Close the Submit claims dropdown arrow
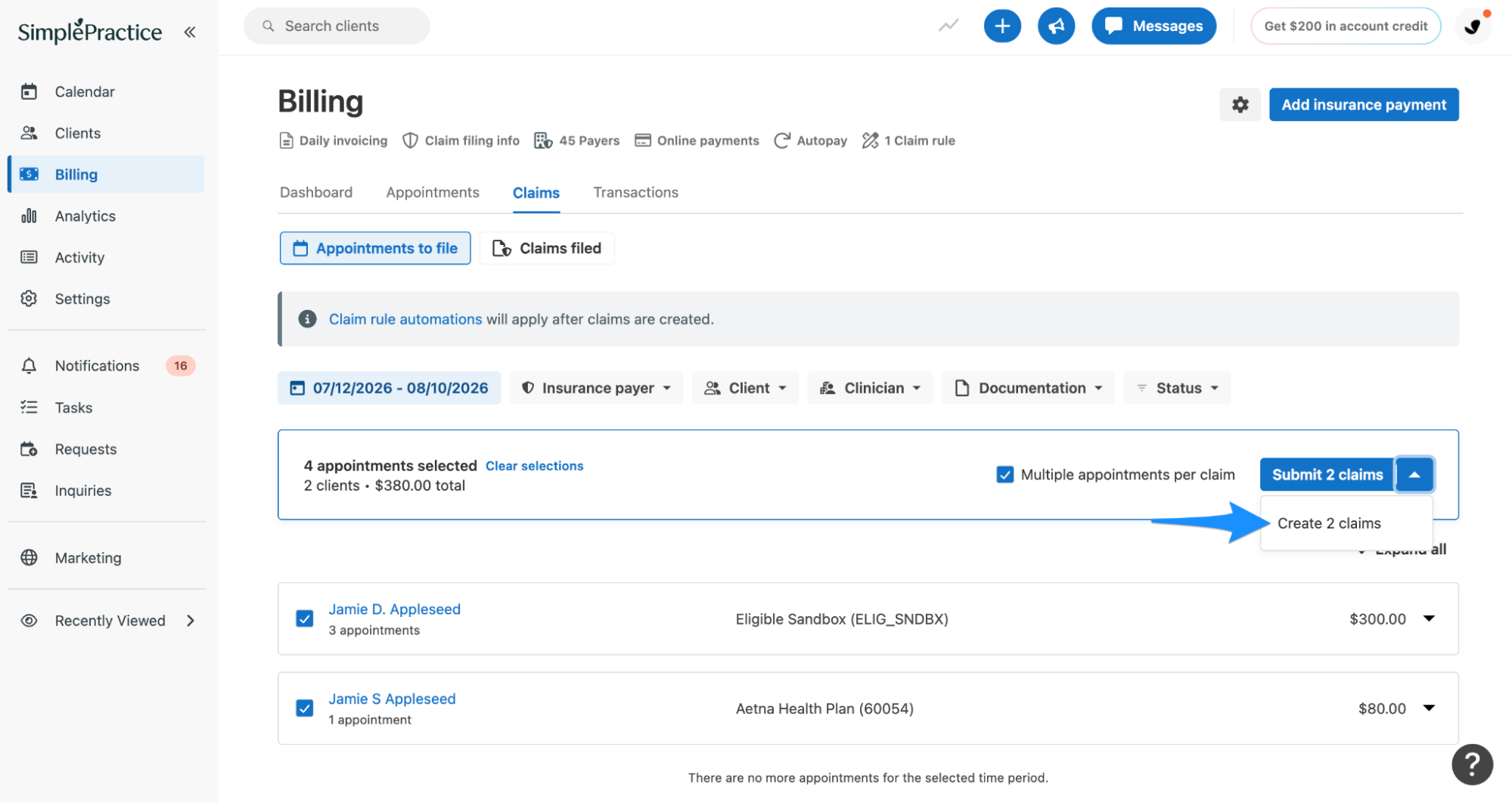This screenshot has width=1512, height=803. [1414, 475]
